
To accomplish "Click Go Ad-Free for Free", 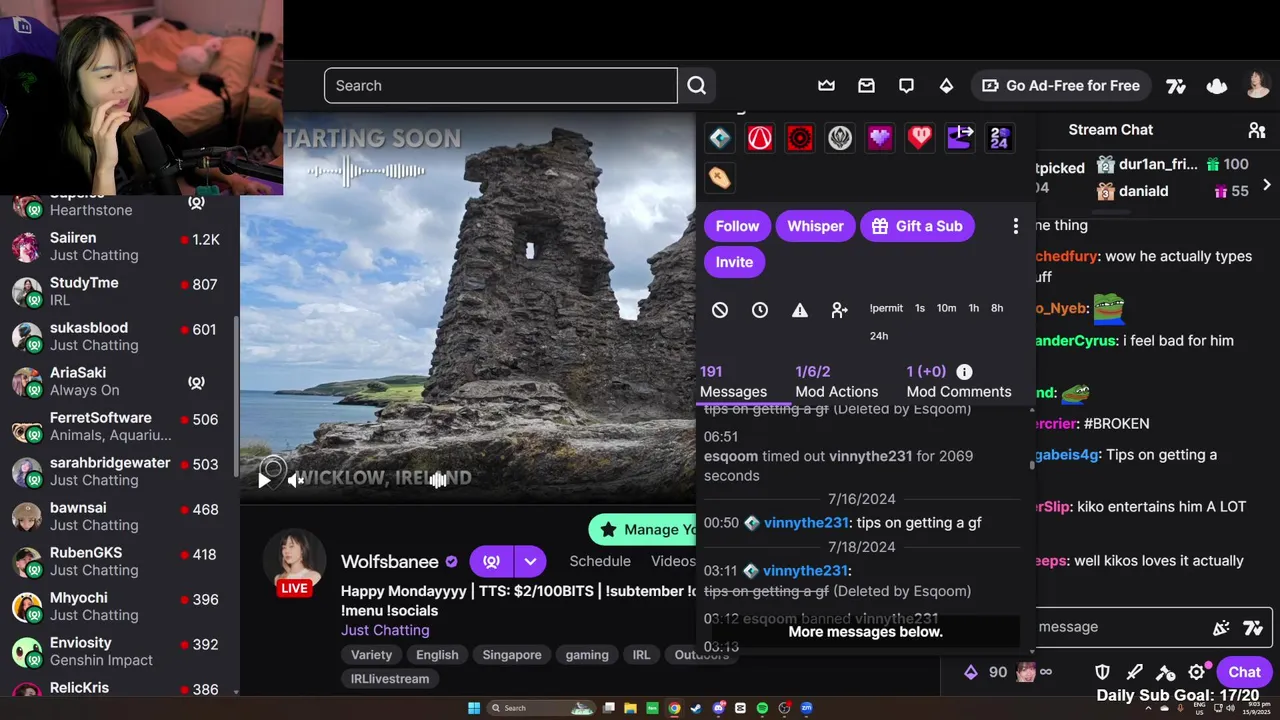I will coord(1061,86).
